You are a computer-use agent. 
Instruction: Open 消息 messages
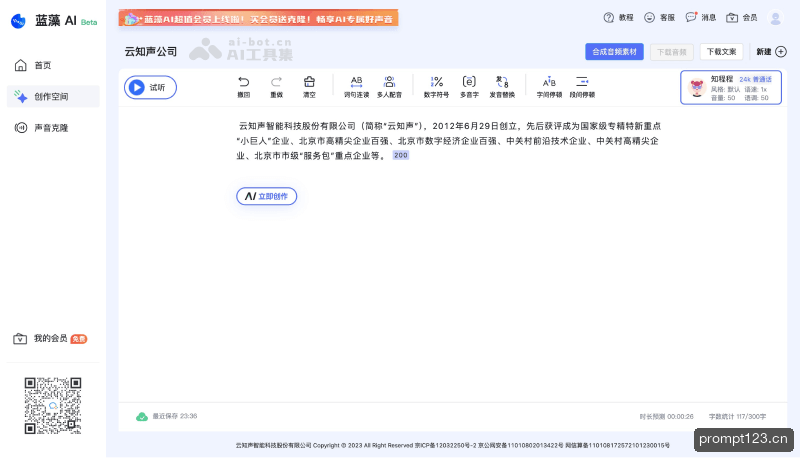click(701, 17)
